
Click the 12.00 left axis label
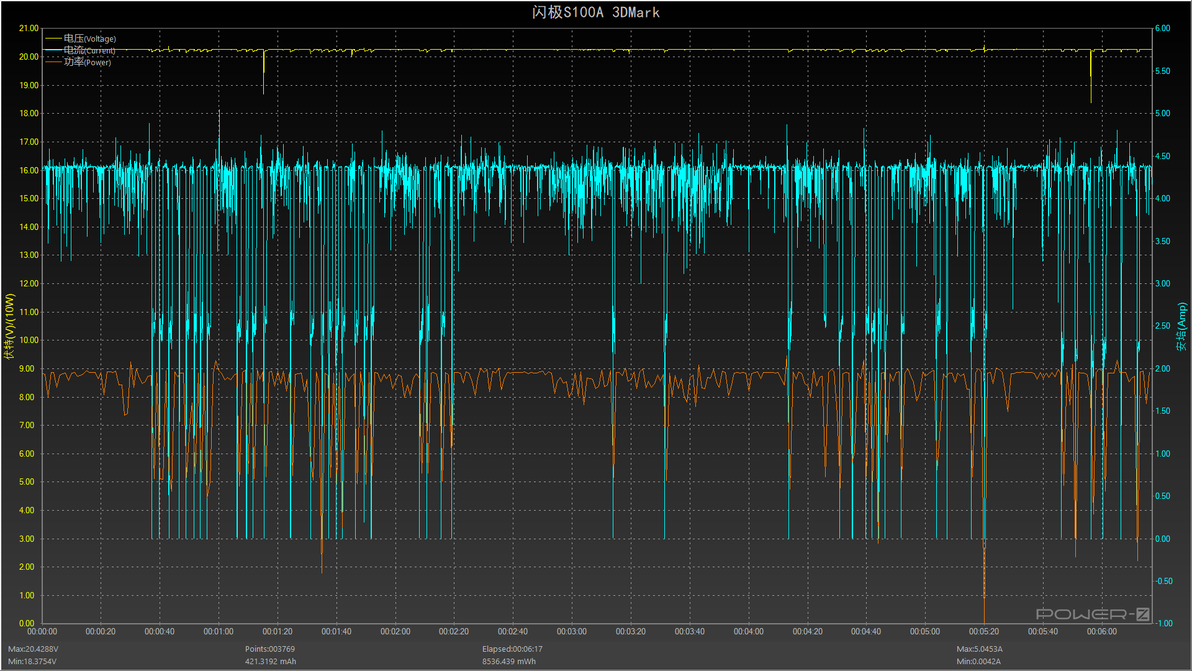tap(28, 283)
